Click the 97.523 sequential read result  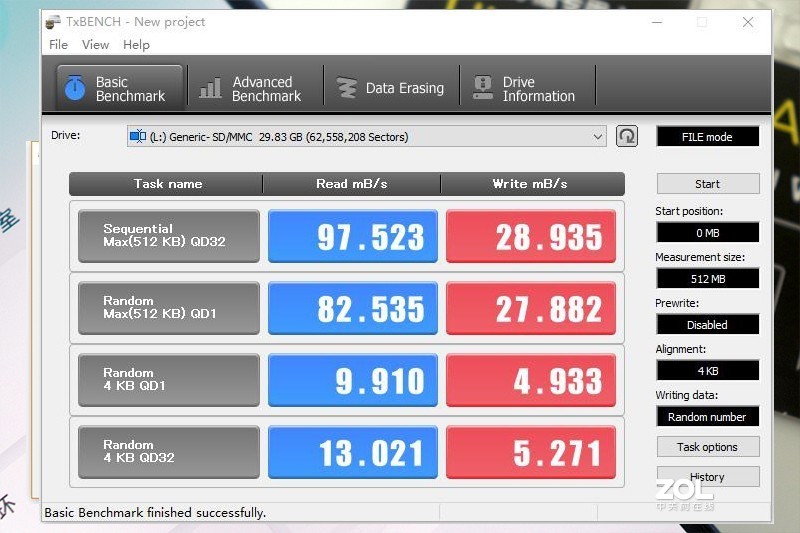353,236
